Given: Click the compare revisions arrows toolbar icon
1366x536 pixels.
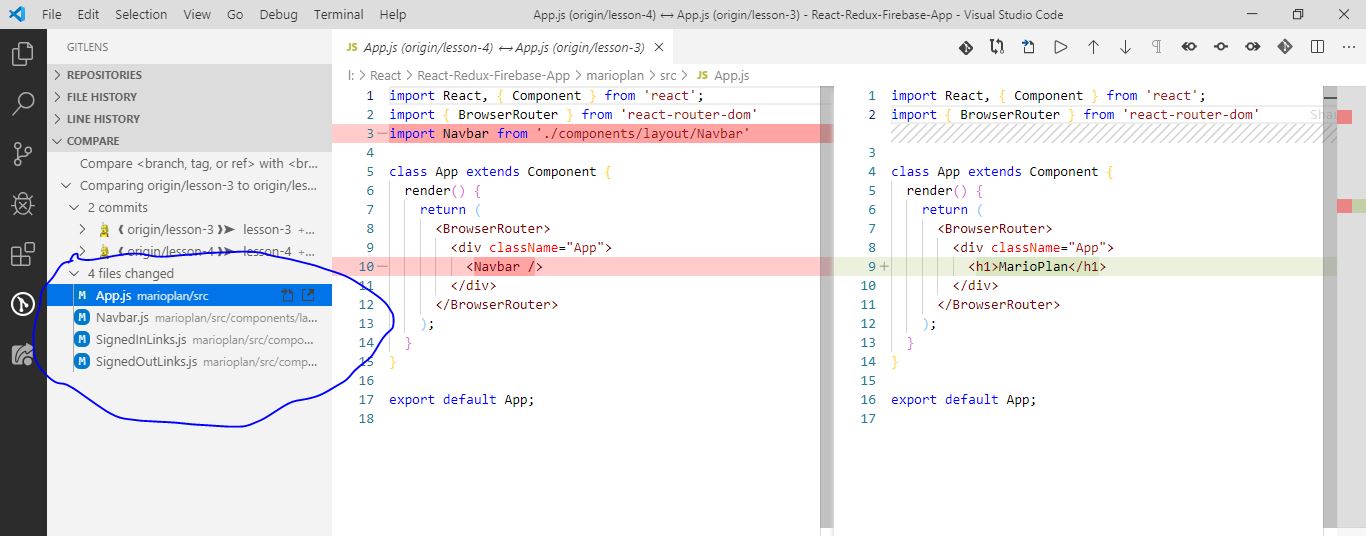Looking at the screenshot, I should 997,47.
